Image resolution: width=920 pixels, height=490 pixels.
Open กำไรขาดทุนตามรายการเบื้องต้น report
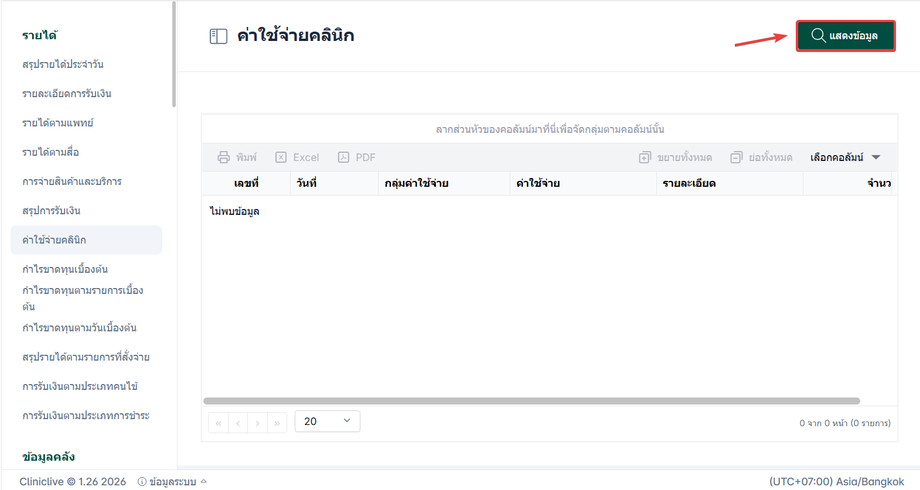(x=83, y=298)
